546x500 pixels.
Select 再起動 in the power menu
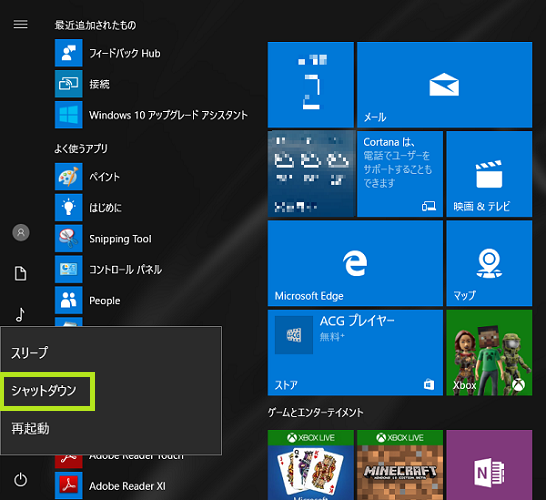tap(111, 428)
